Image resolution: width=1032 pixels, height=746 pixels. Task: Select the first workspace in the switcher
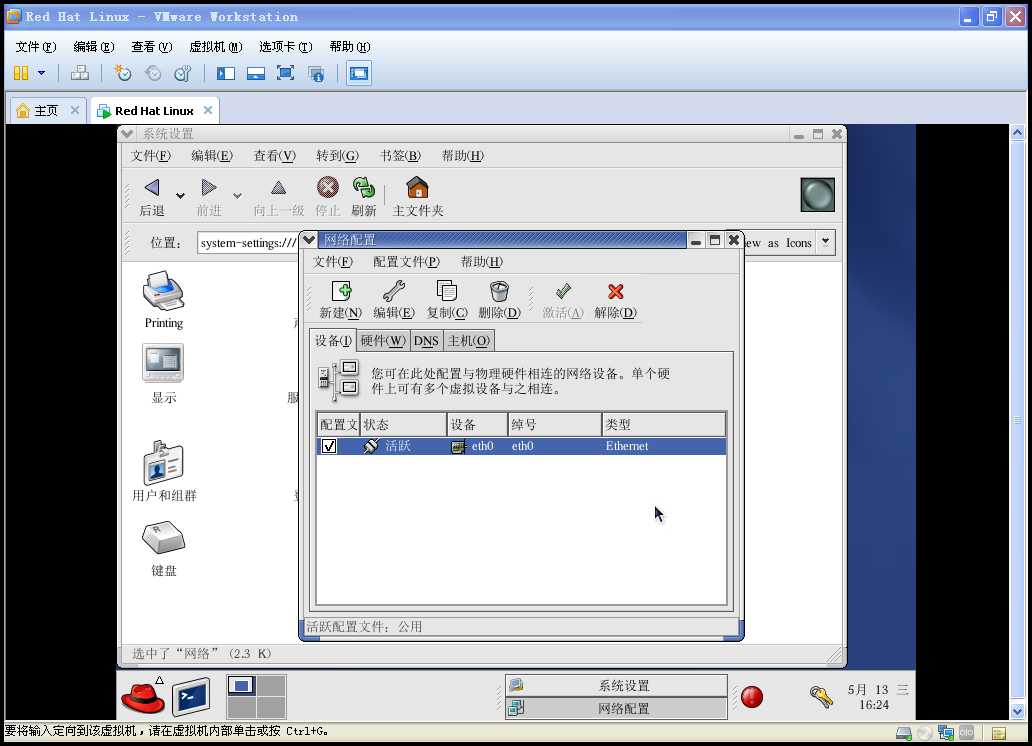[x=241, y=685]
